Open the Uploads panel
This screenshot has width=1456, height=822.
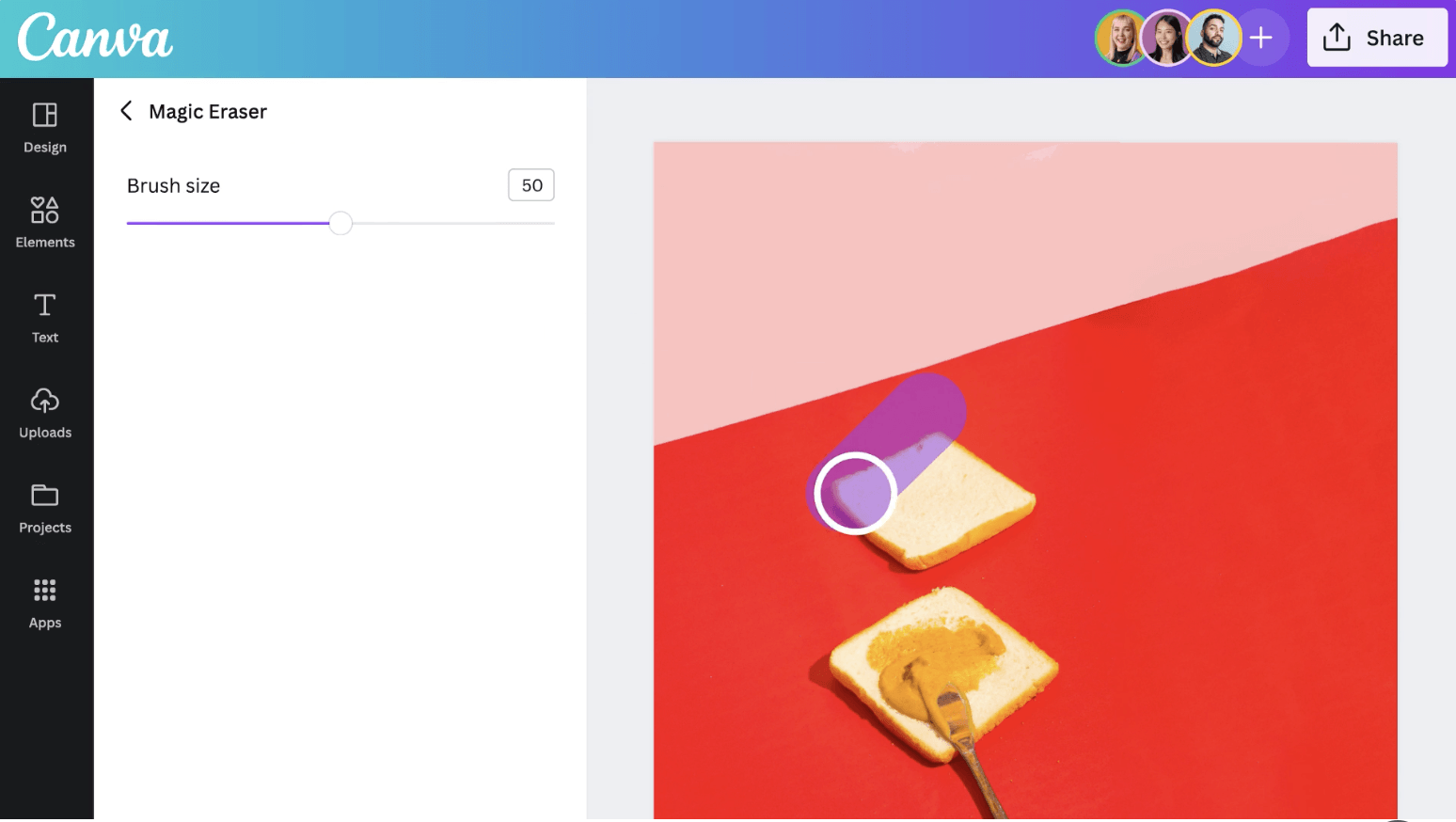click(45, 413)
